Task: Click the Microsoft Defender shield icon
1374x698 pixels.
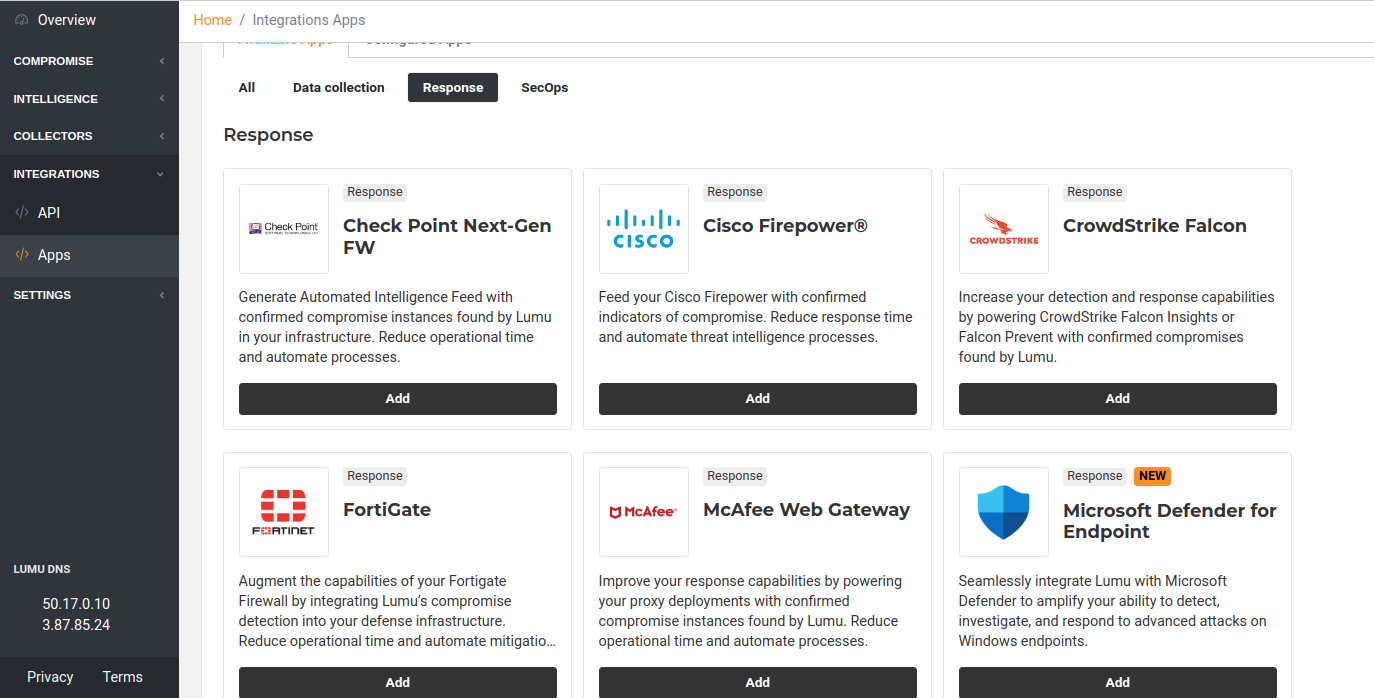Action: click(1003, 511)
